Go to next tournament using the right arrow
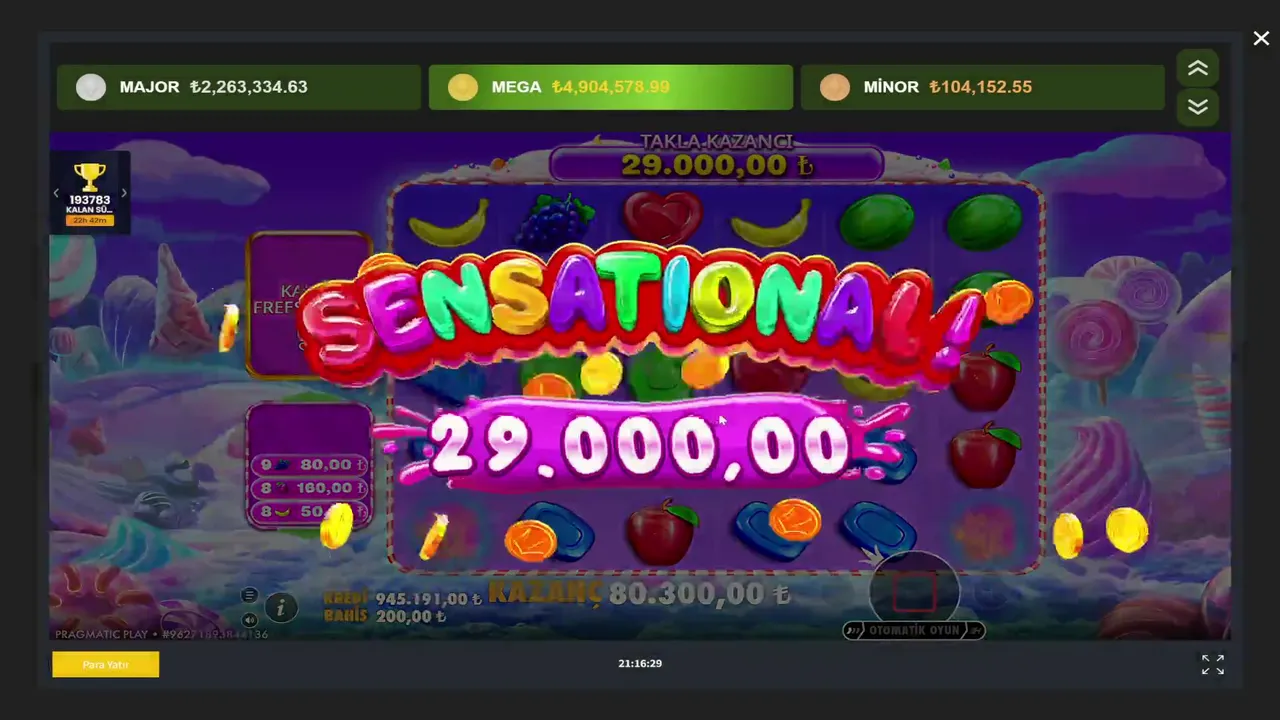The image size is (1280, 720). coord(124,193)
